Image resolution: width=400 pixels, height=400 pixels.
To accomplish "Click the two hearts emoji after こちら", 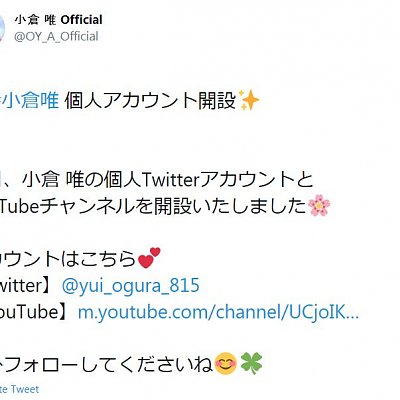I will [149, 258].
